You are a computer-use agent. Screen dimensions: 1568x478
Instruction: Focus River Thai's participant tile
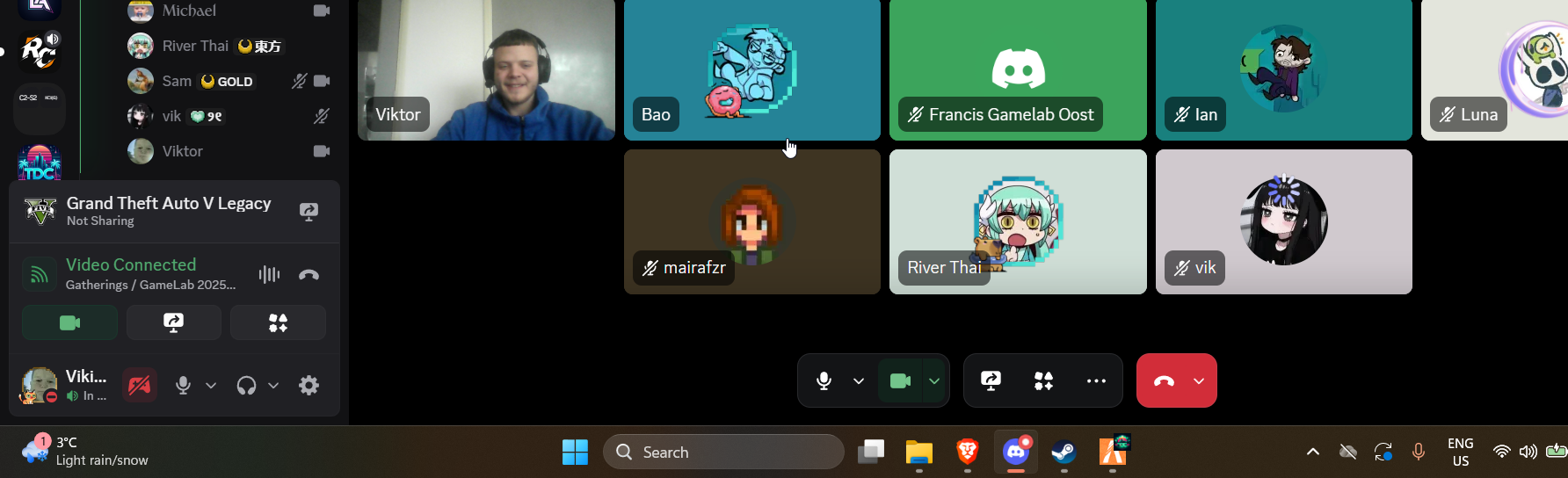(1018, 221)
